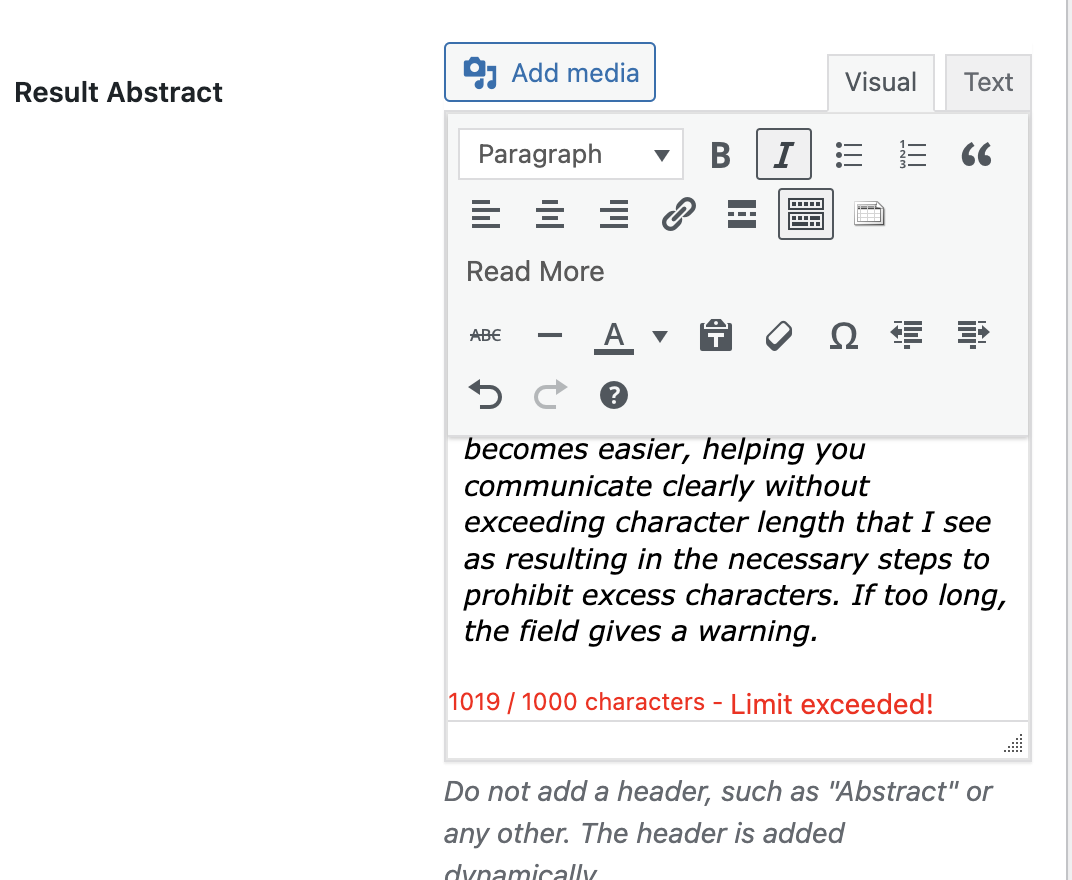Open the Paragraph format dropdown
The height and width of the screenshot is (880, 1072).
point(571,155)
